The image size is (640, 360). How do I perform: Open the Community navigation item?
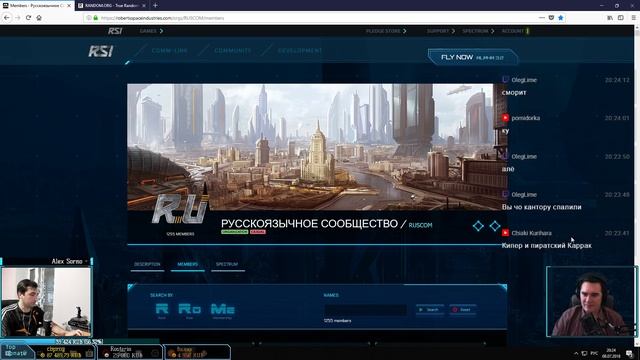[233, 51]
